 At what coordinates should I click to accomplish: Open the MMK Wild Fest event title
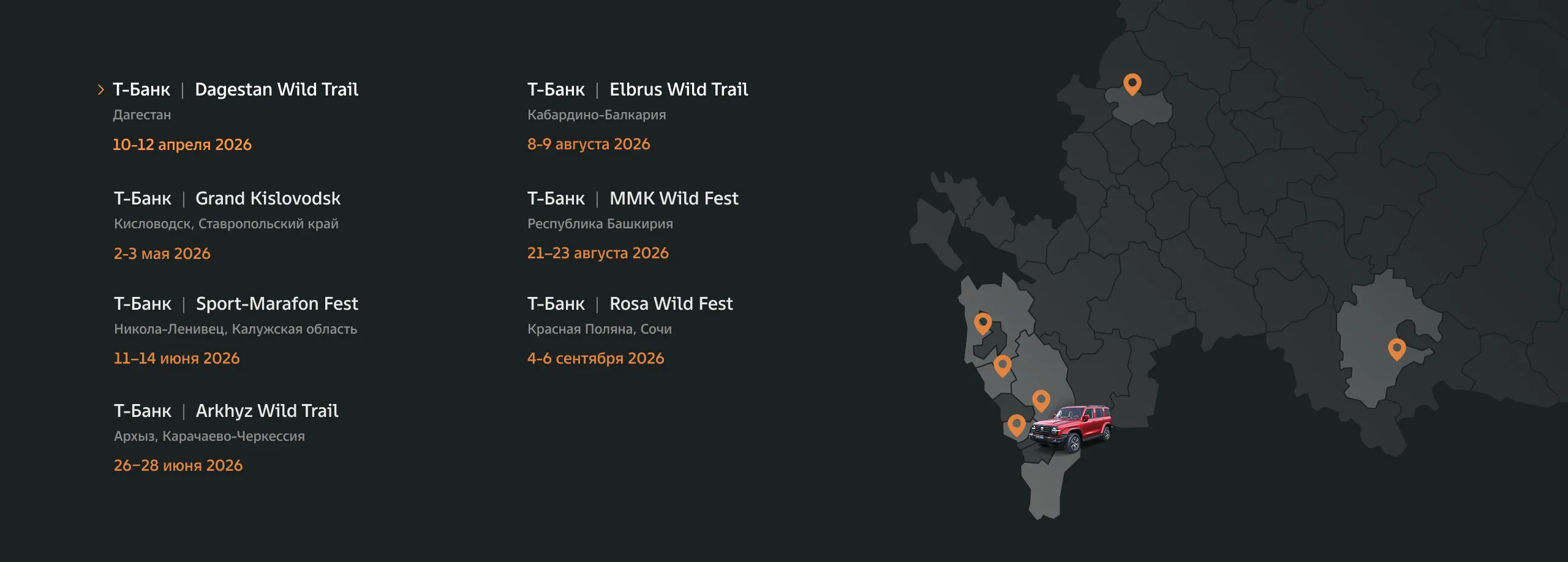(674, 199)
